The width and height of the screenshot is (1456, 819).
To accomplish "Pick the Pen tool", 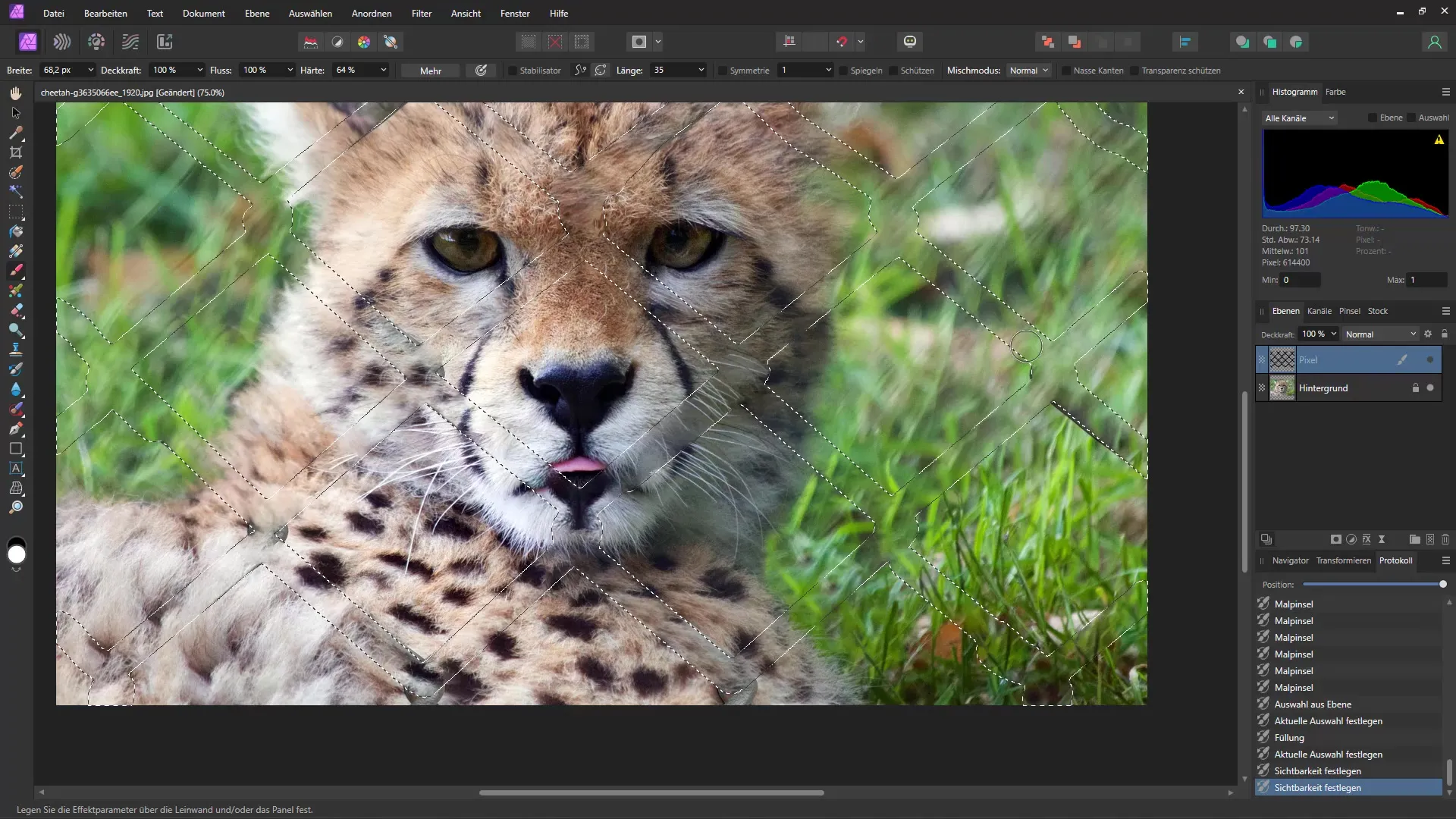I will click(x=16, y=428).
